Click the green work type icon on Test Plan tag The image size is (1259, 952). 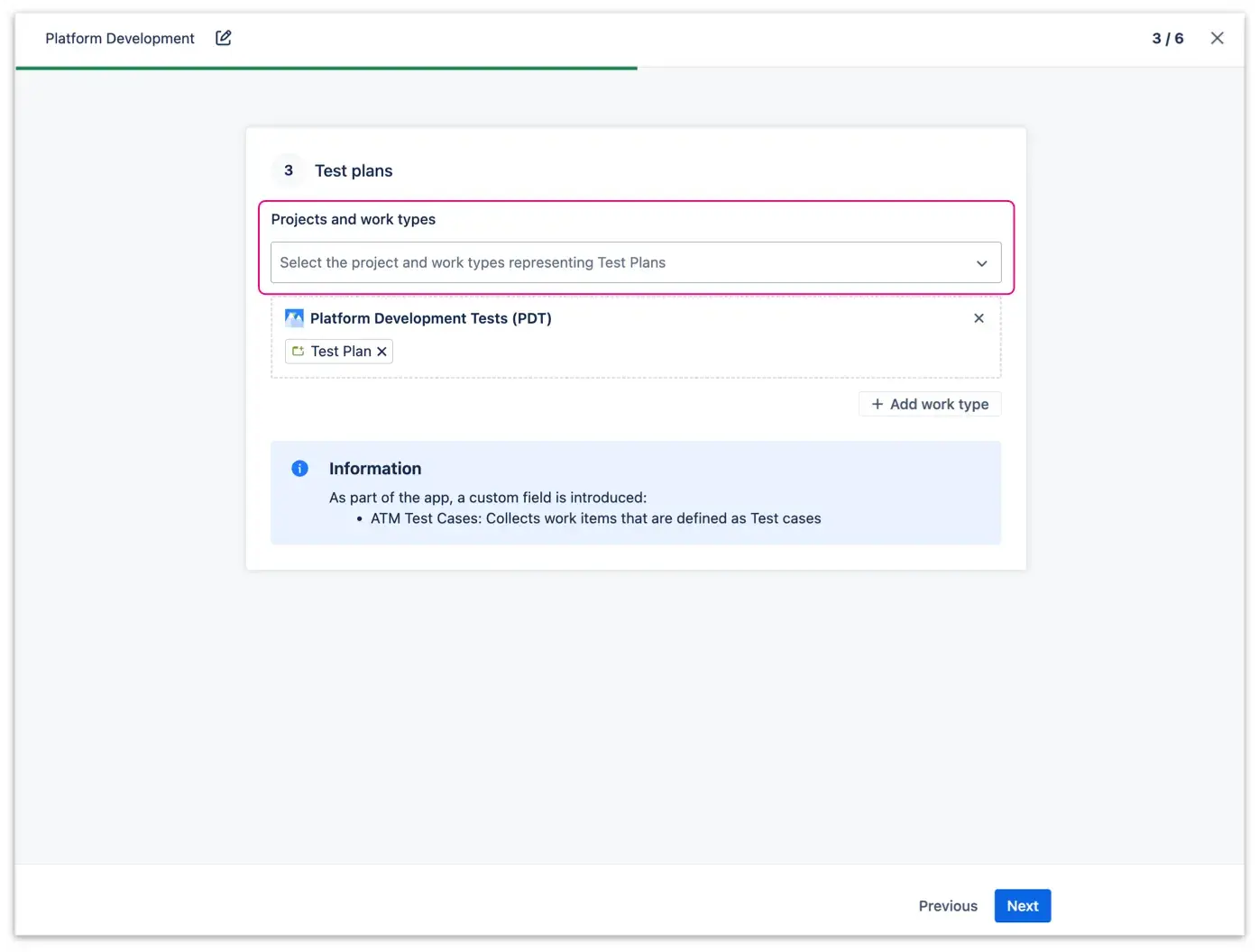pyautogui.click(x=299, y=351)
